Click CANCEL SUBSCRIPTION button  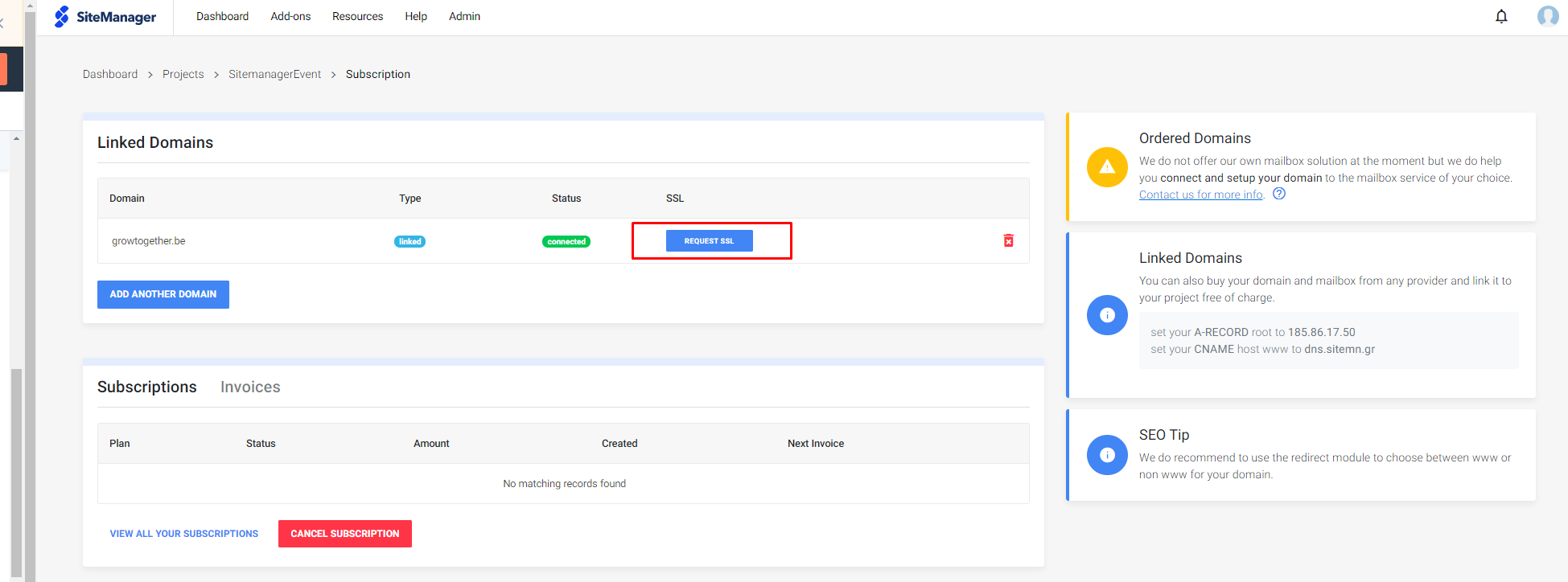(x=345, y=534)
